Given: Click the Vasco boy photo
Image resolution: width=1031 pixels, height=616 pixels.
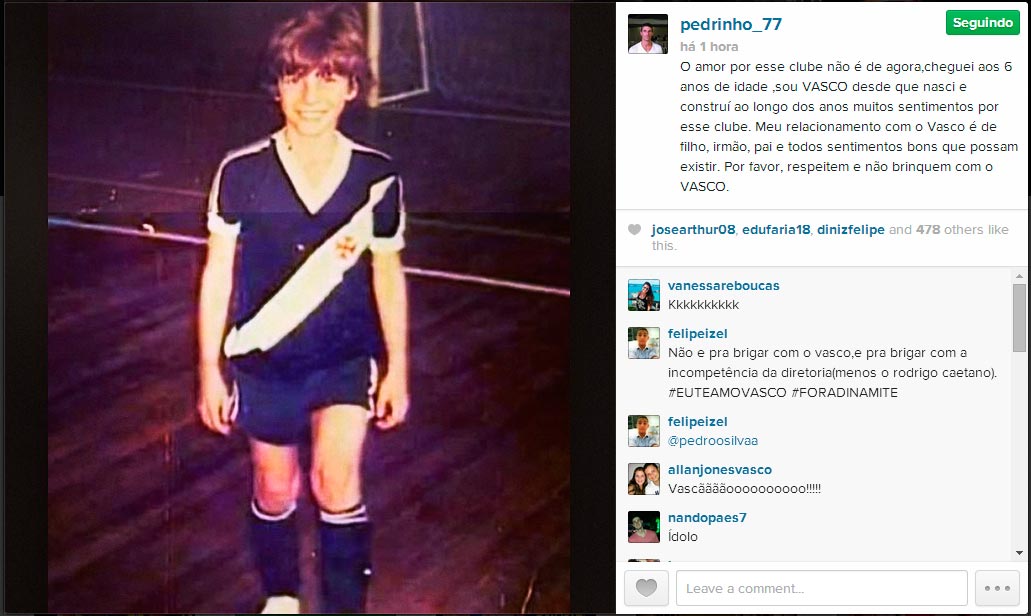Looking at the screenshot, I should [309, 308].
